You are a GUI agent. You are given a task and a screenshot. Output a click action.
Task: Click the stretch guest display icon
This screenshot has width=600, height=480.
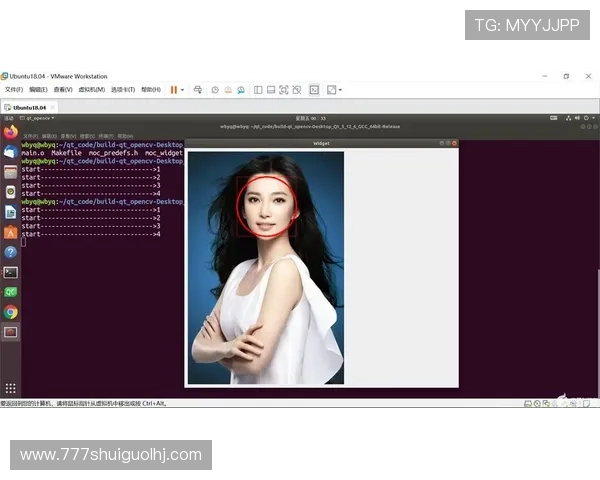point(331,90)
